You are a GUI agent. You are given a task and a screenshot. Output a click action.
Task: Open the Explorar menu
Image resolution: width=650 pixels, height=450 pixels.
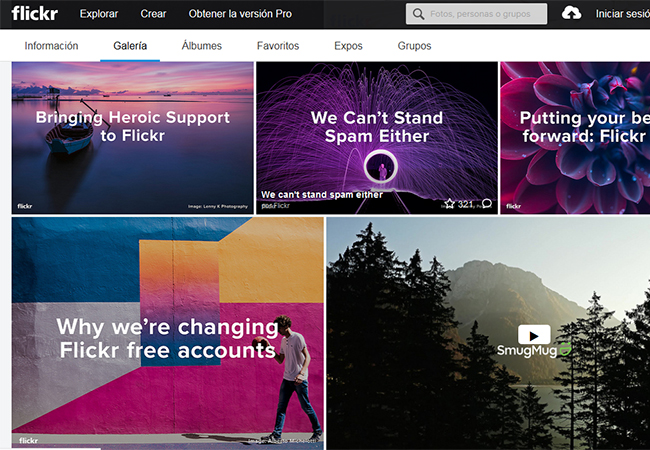click(x=99, y=14)
